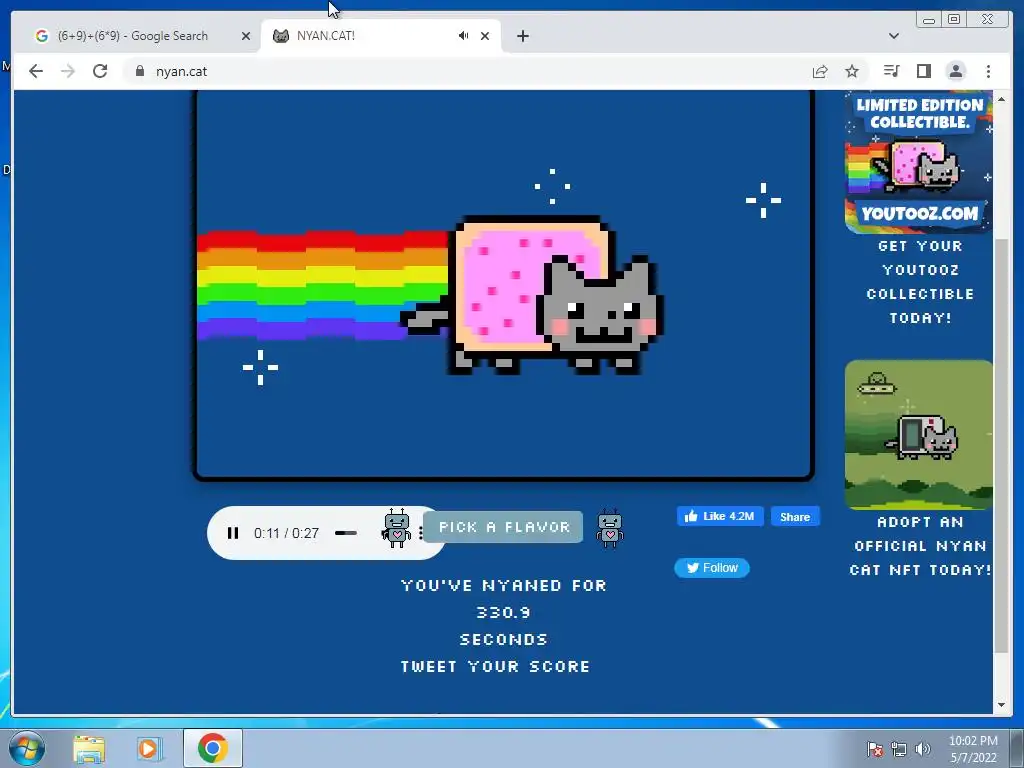Bookmark this page with the star icon
The height and width of the screenshot is (768, 1024).
point(852,71)
